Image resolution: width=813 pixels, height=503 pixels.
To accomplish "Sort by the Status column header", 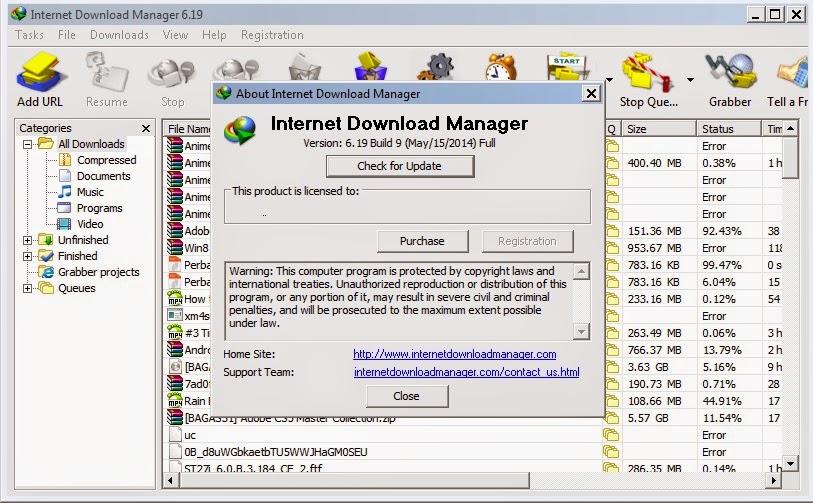I will tap(728, 129).
